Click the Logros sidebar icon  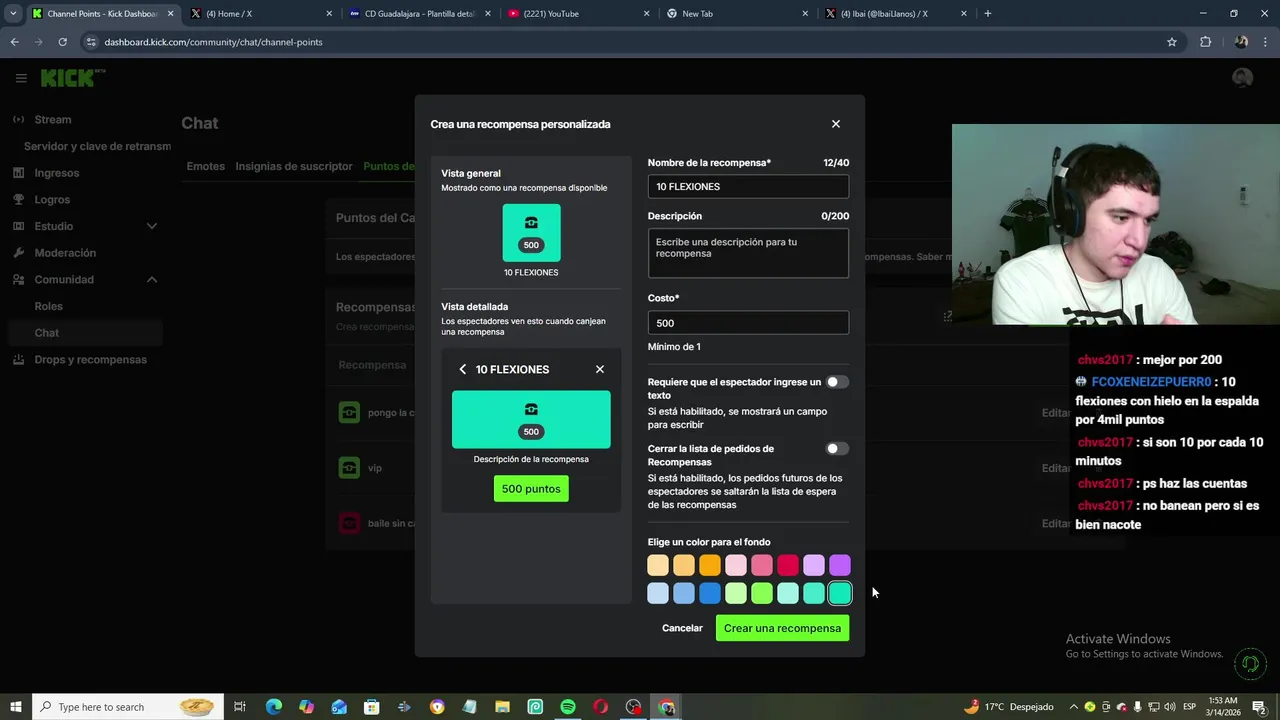pyautogui.click(x=19, y=199)
